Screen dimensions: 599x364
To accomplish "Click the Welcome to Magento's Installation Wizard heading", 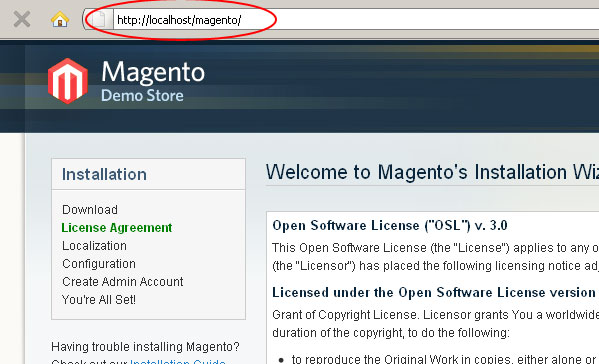I will [x=432, y=172].
